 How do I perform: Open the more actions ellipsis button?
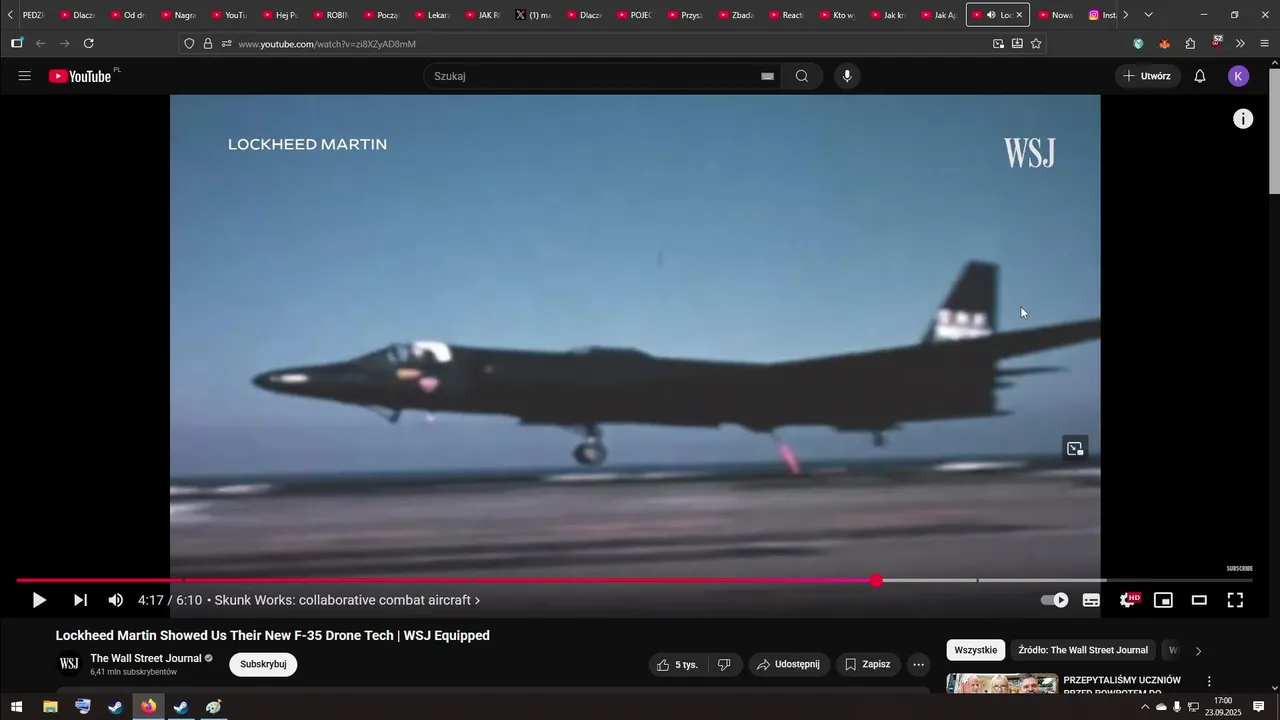pyautogui.click(x=919, y=664)
